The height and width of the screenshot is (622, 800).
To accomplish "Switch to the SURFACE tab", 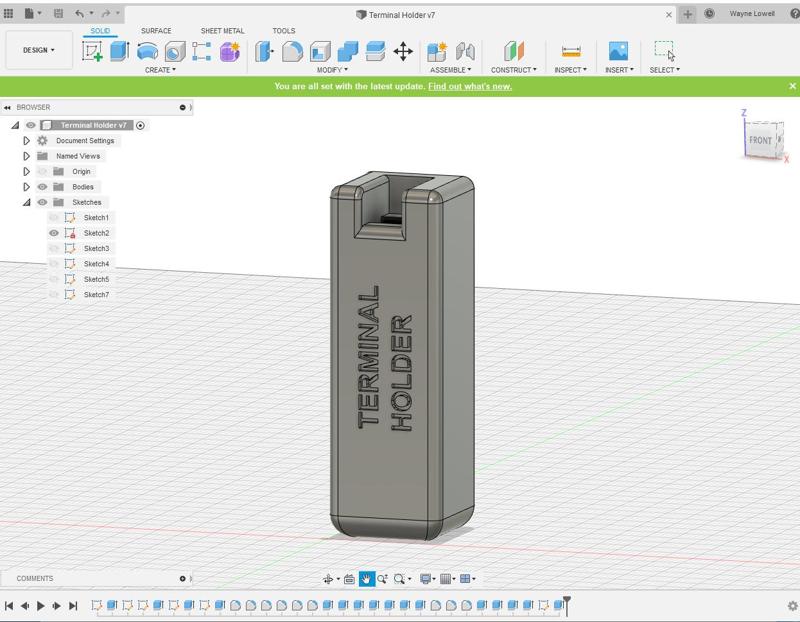I will pyautogui.click(x=156, y=31).
